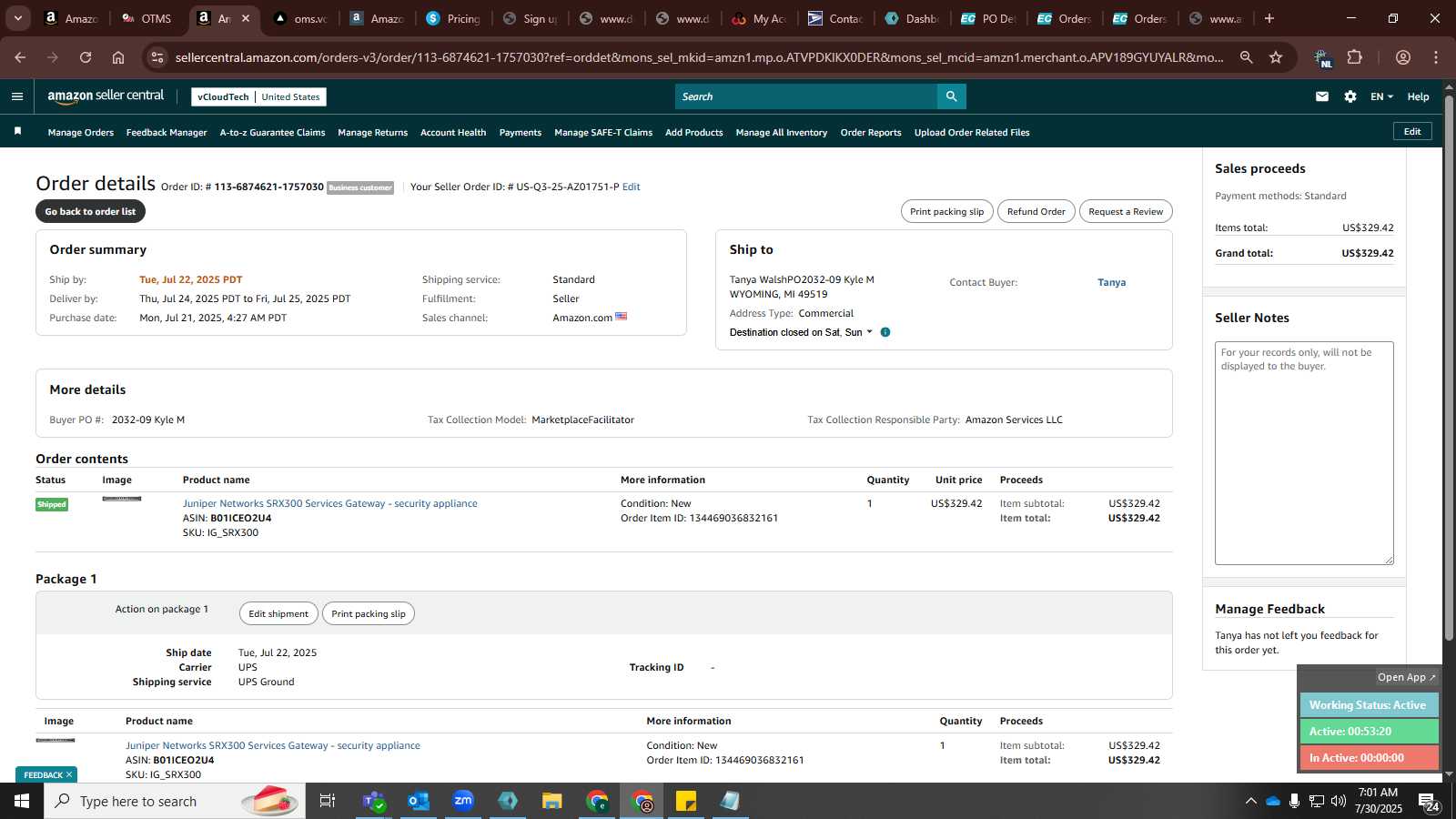Open Manage SAFE-T Claims menu item

point(603,133)
